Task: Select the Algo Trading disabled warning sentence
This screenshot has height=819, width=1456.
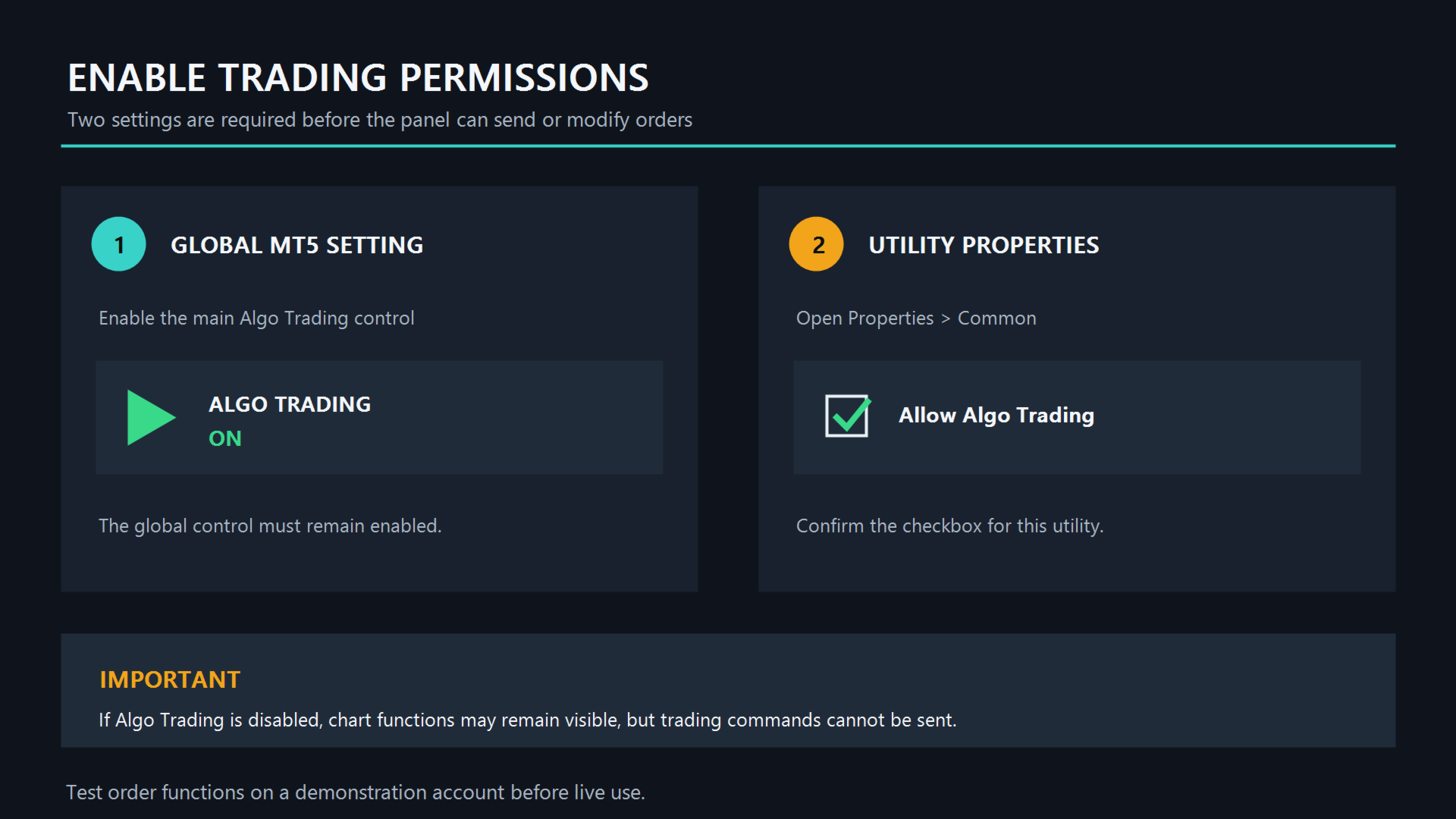Action: tap(528, 720)
